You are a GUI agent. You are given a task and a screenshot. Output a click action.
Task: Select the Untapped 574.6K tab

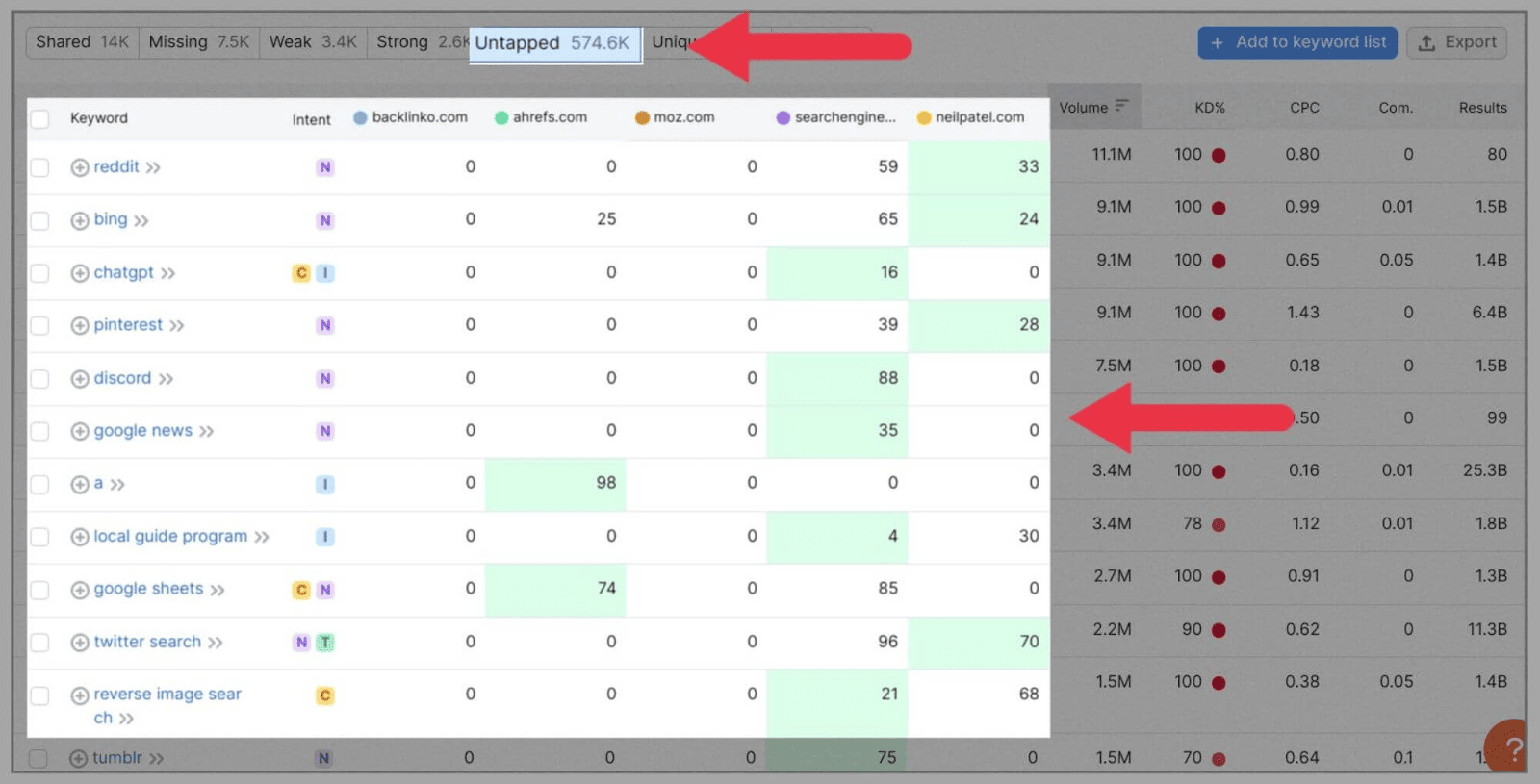tap(554, 43)
